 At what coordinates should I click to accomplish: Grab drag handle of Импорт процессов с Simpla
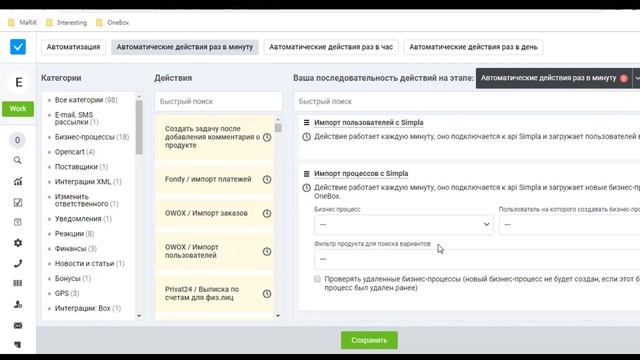[307, 173]
